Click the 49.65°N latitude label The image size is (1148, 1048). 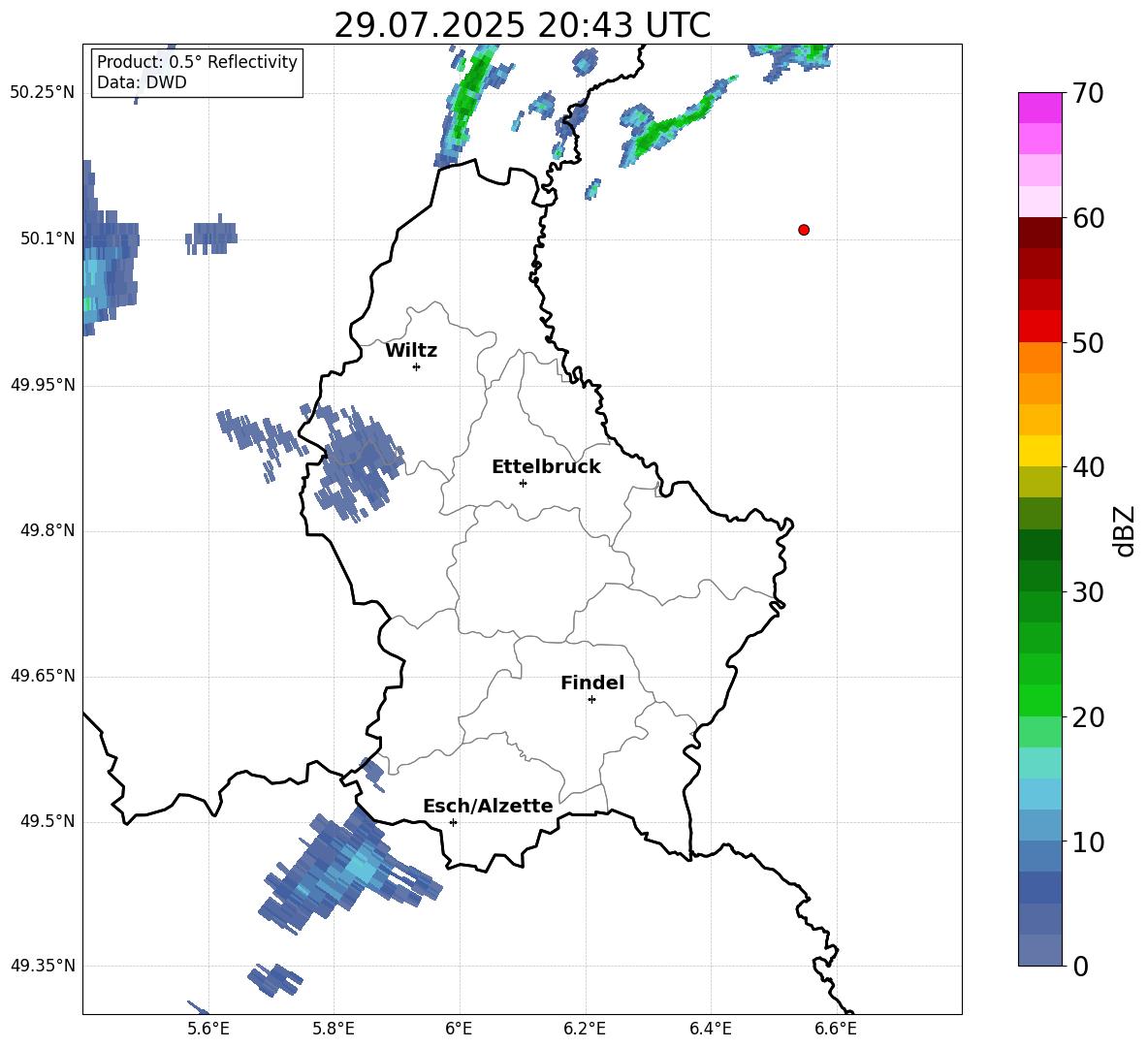43,675
